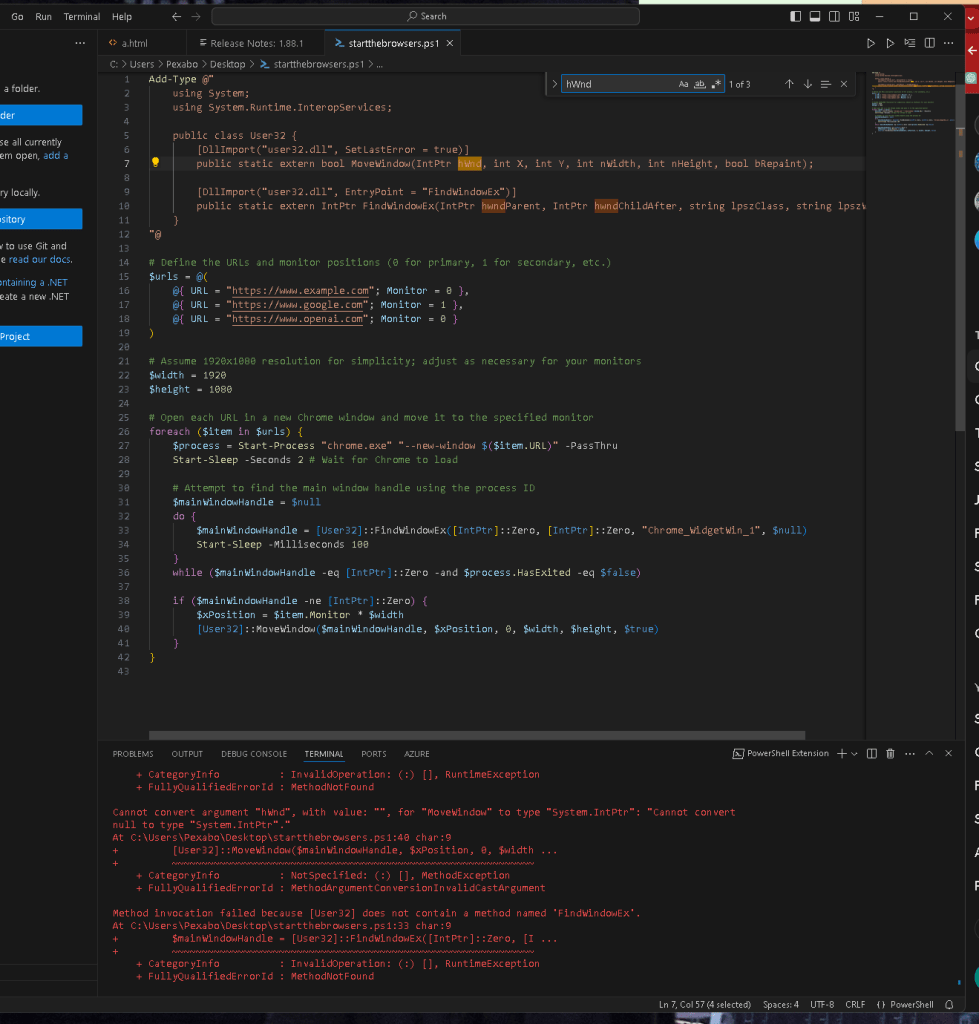Run the script with first play icon
Viewport: 979px width, 1024px height.
[x=871, y=43]
